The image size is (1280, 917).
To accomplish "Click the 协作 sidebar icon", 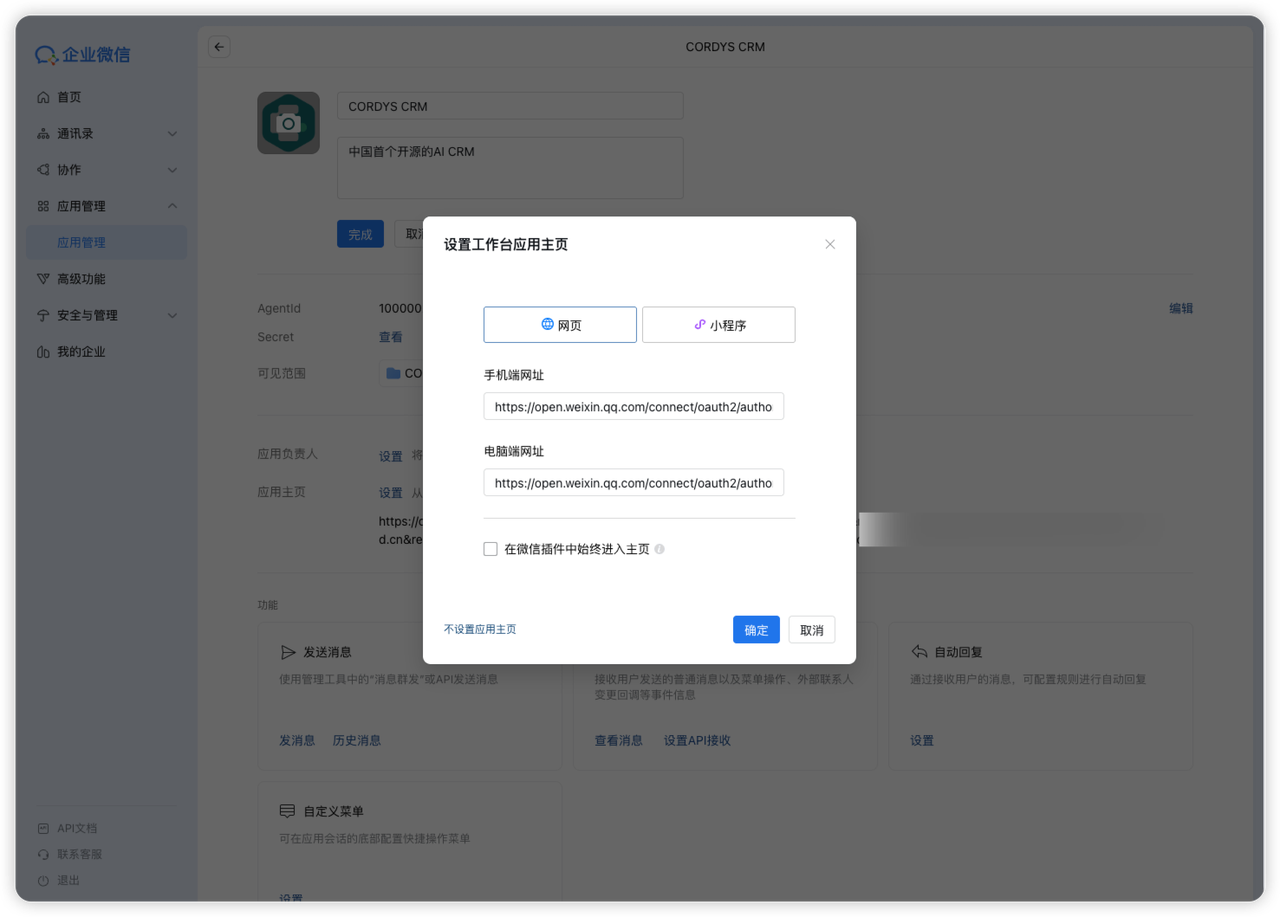I will click(x=43, y=170).
